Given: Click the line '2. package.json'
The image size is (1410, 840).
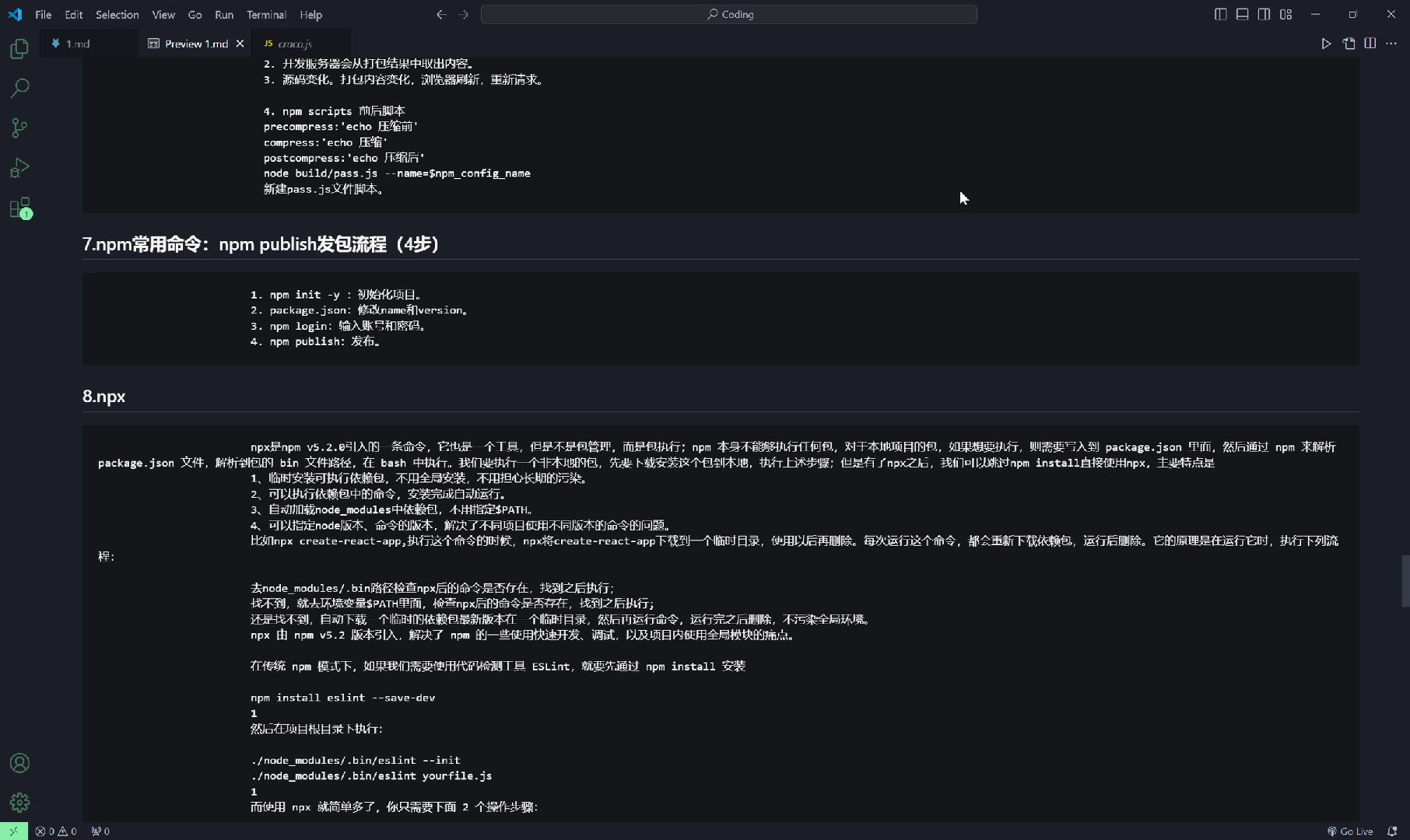Looking at the screenshot, I should tap(360, 310).
